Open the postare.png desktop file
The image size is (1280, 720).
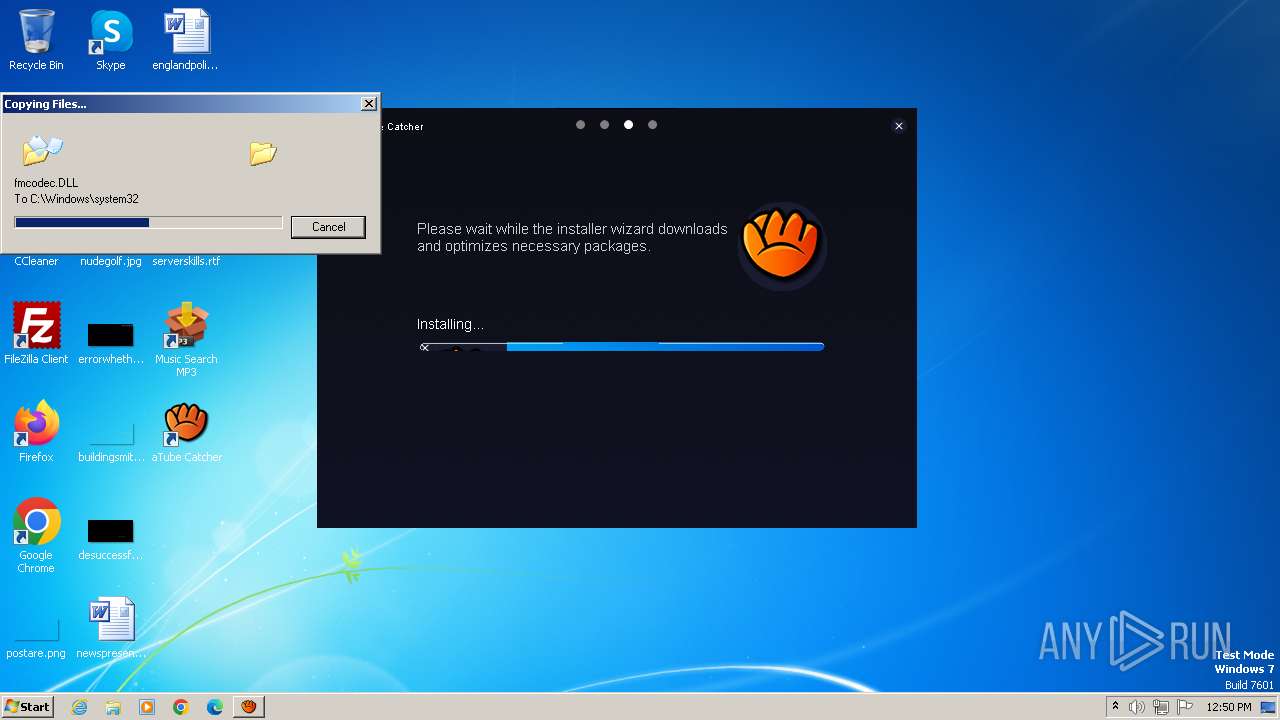pyautogui.click(x=36, y=637)
